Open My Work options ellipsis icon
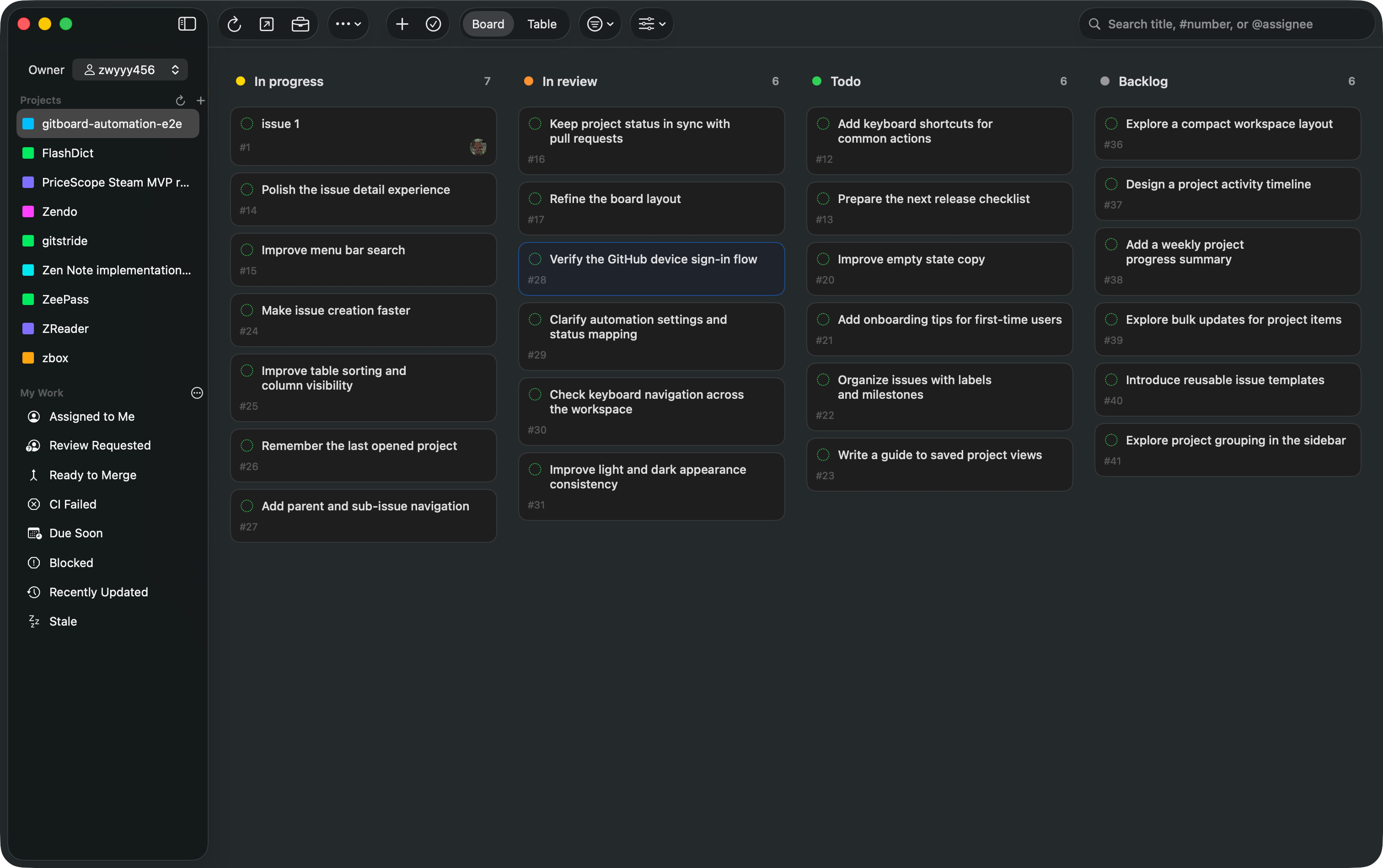 click(x=197, y=393)
